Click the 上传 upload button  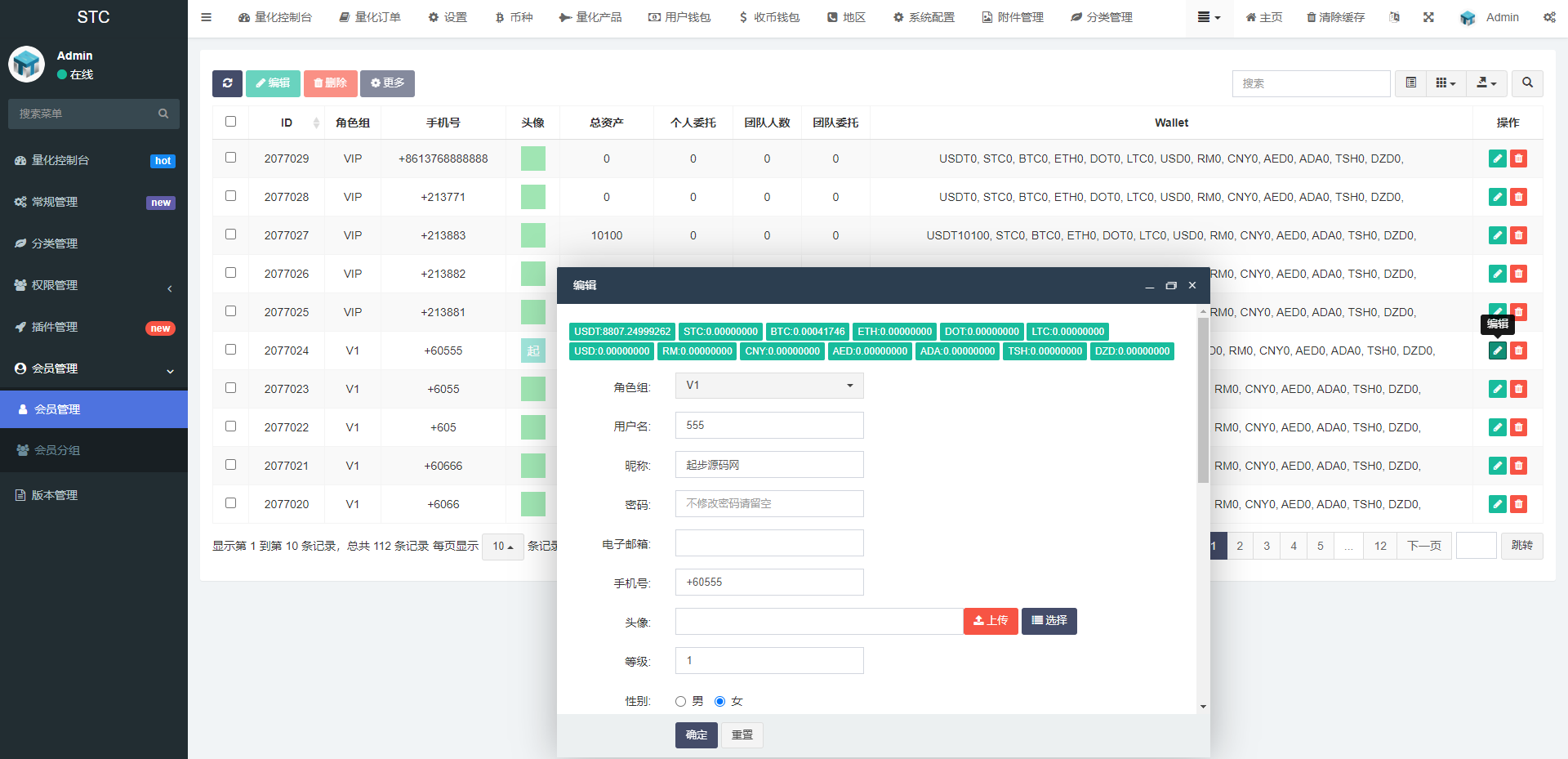click(x=990, y=621)
